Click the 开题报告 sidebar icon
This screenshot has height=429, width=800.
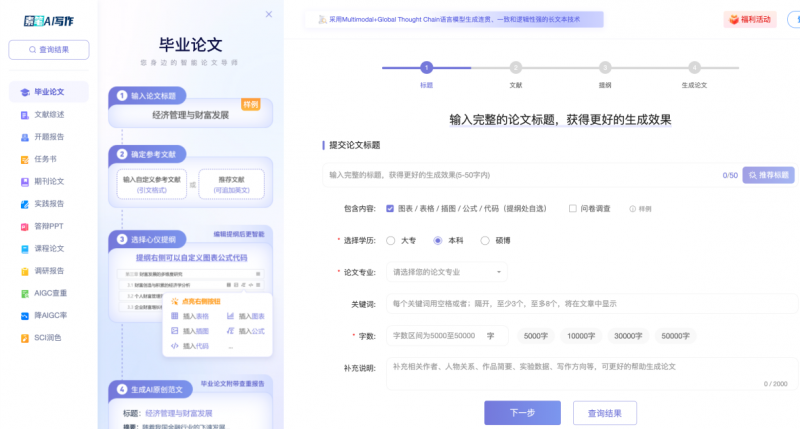point(24,137)
